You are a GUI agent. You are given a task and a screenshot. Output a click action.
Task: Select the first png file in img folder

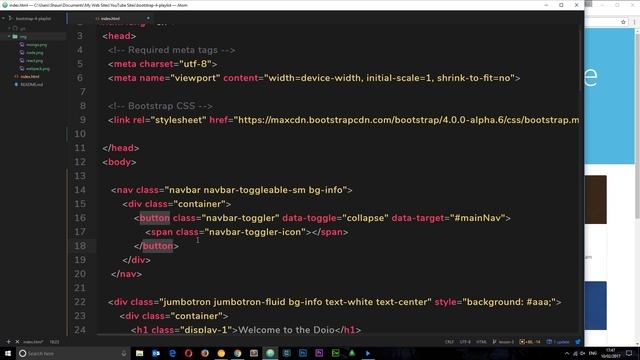pyautogui.click(x=36, y=44)
